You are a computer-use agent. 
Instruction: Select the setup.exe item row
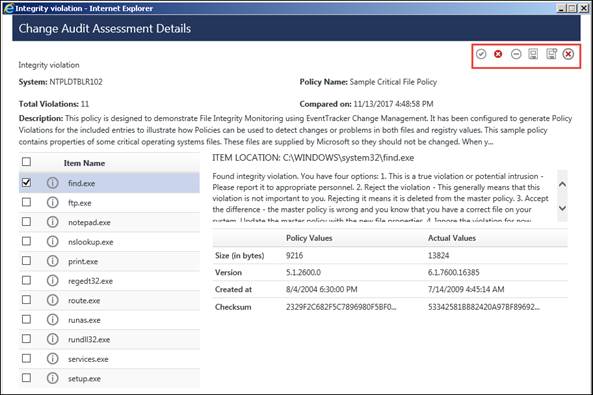[x=109, y=378]
